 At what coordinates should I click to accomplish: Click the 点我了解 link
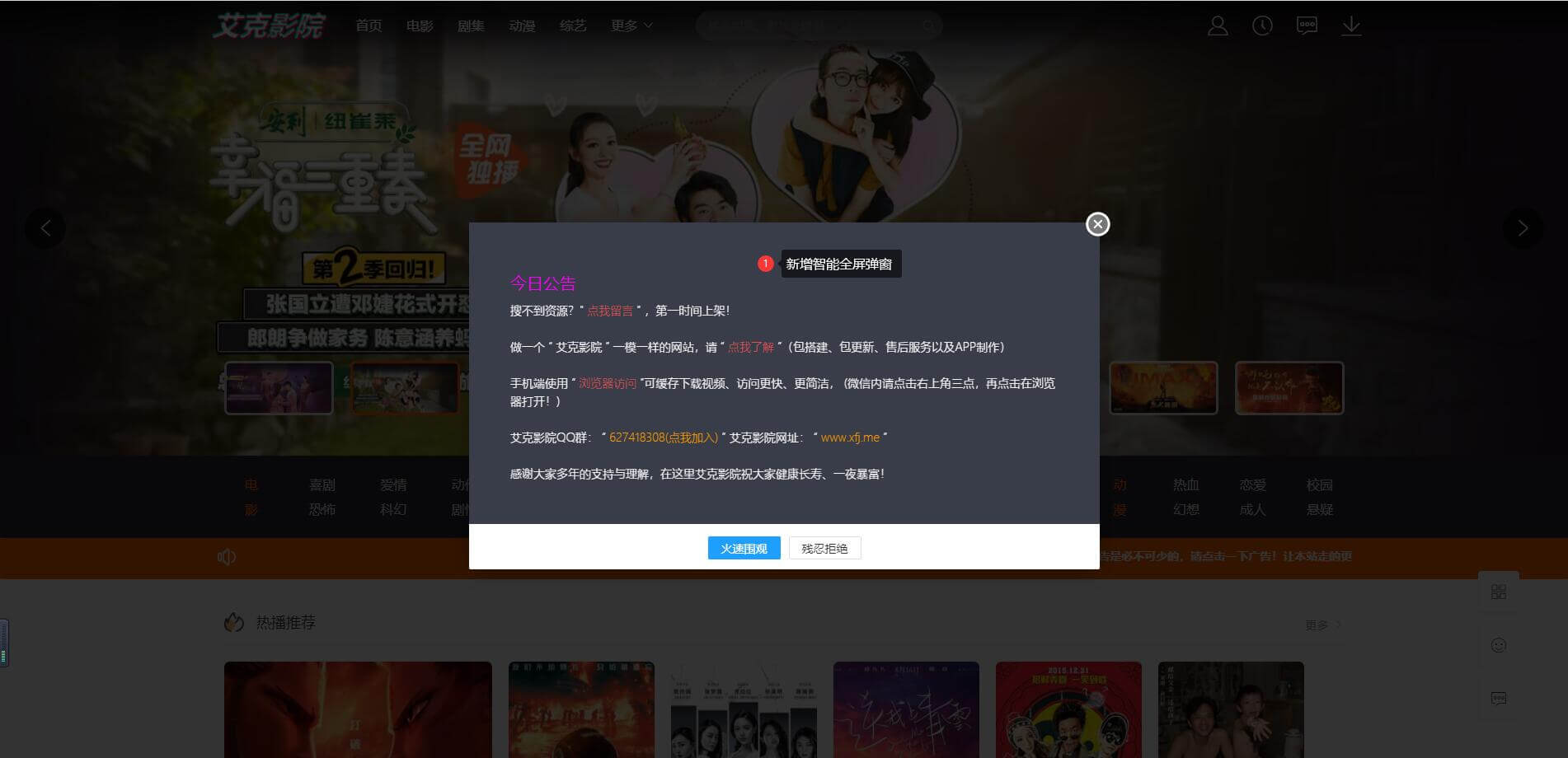751,347
